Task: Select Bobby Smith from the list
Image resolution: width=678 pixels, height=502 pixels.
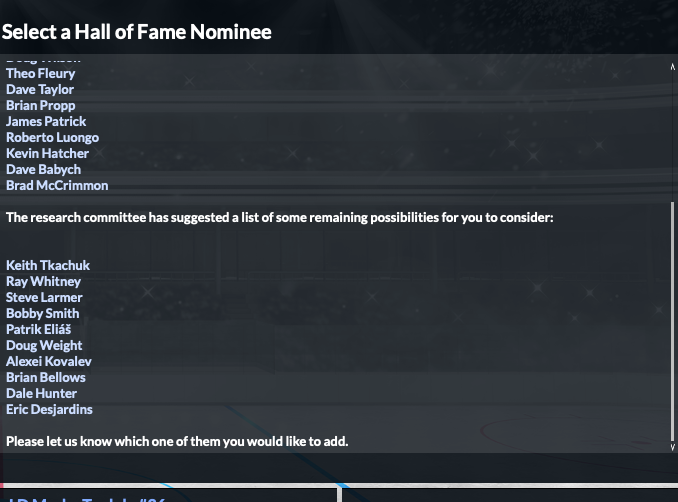Action: coord(42,313)
